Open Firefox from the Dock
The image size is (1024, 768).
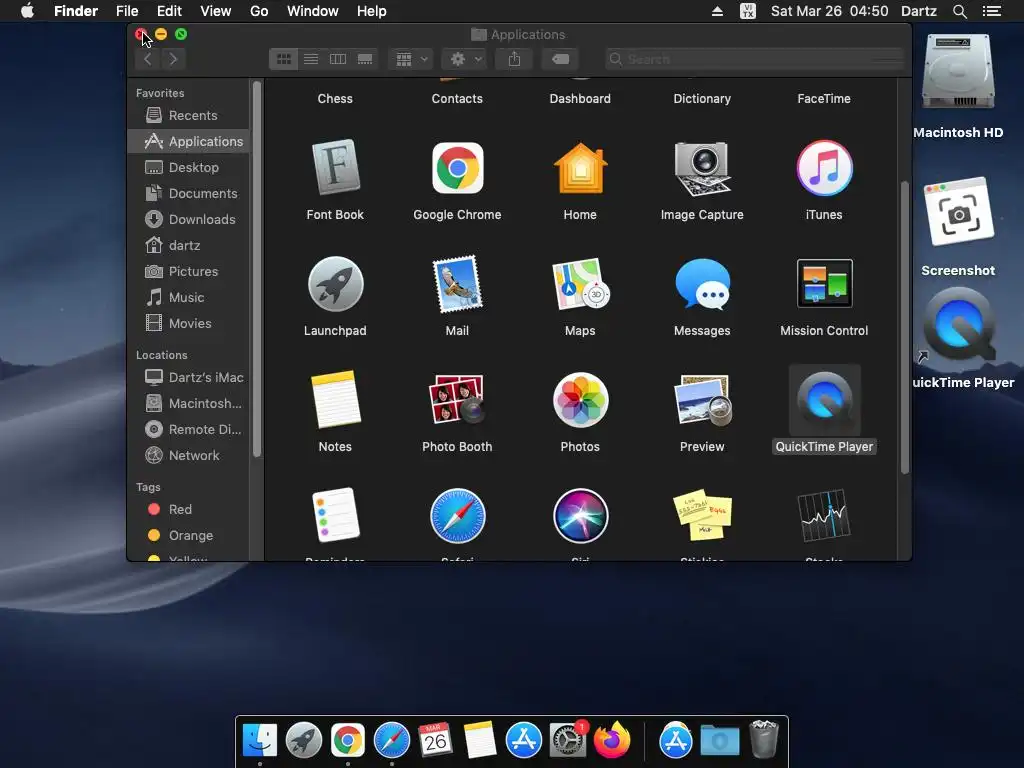point(612,741)
